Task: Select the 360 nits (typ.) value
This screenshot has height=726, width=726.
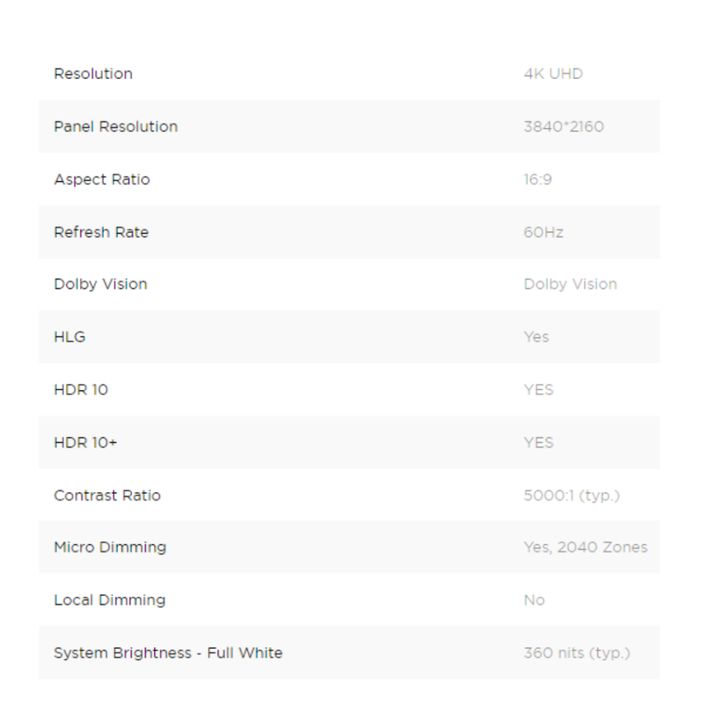Action: tap(577, 653)
